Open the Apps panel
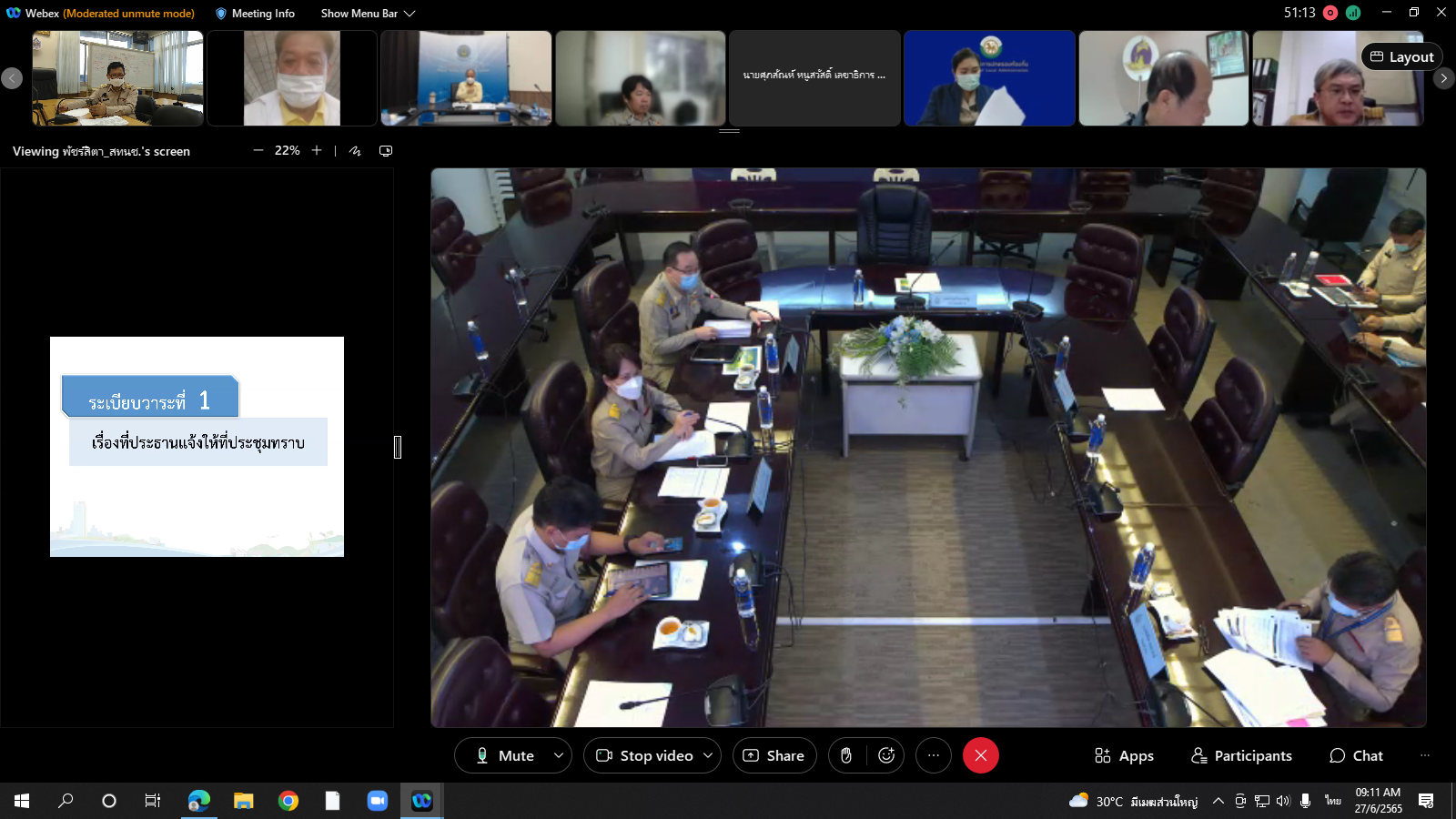 coord(1124,755)
